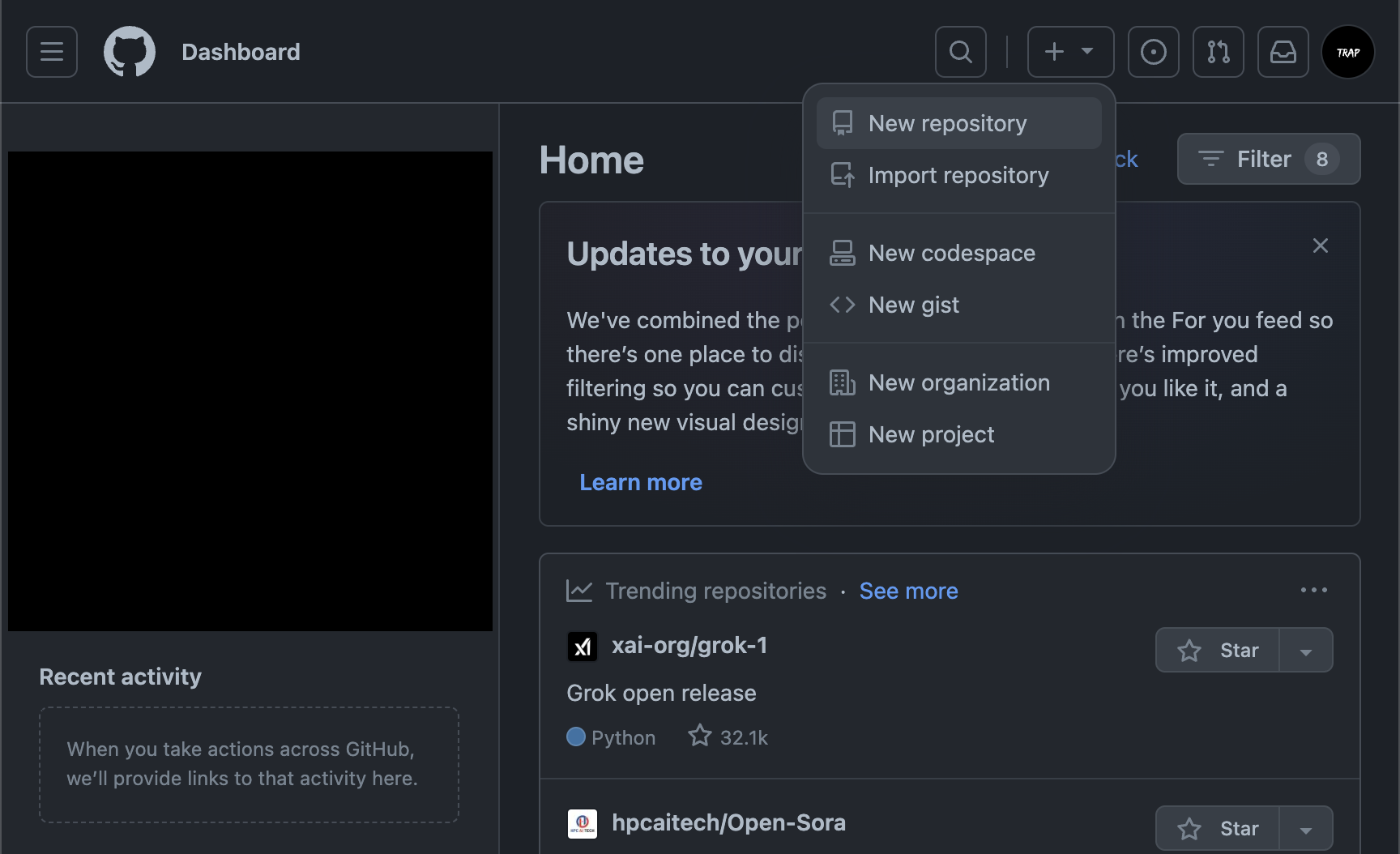Click the Grok open release description
Viewport: 1400px width, 854px height.
pos(661,693)
